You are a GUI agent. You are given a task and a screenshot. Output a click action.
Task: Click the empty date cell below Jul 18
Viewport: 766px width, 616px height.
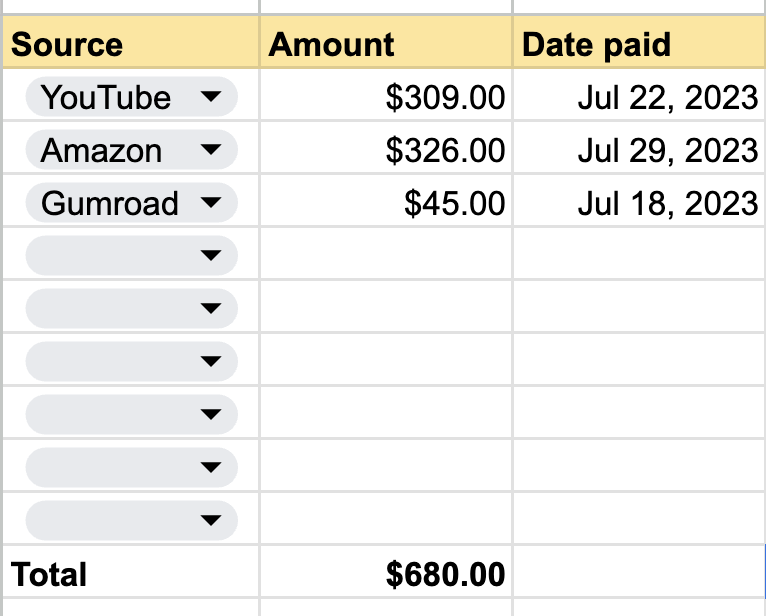[x=639, y=256]
